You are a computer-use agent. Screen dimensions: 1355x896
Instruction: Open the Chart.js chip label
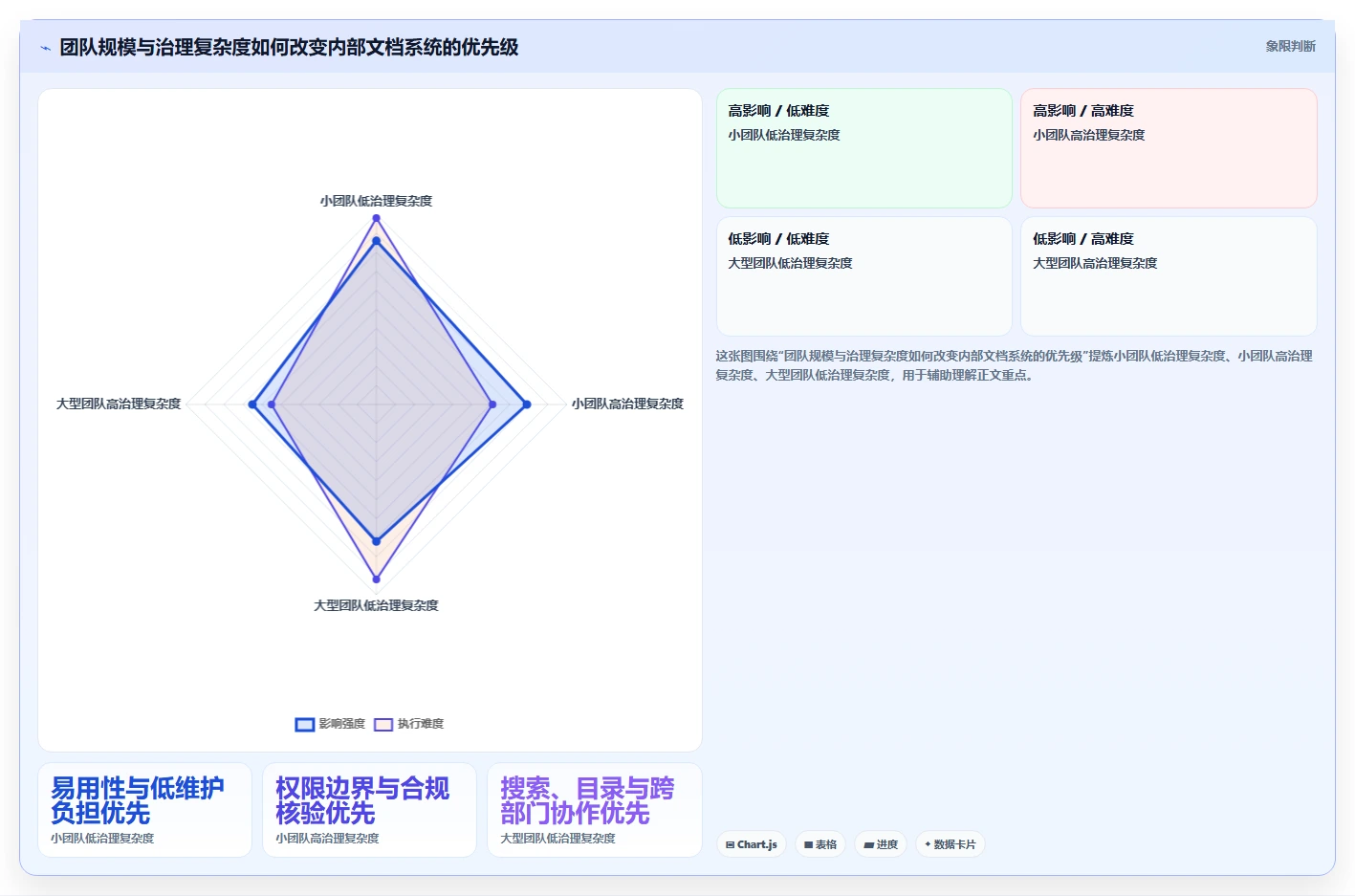[757, 844]
